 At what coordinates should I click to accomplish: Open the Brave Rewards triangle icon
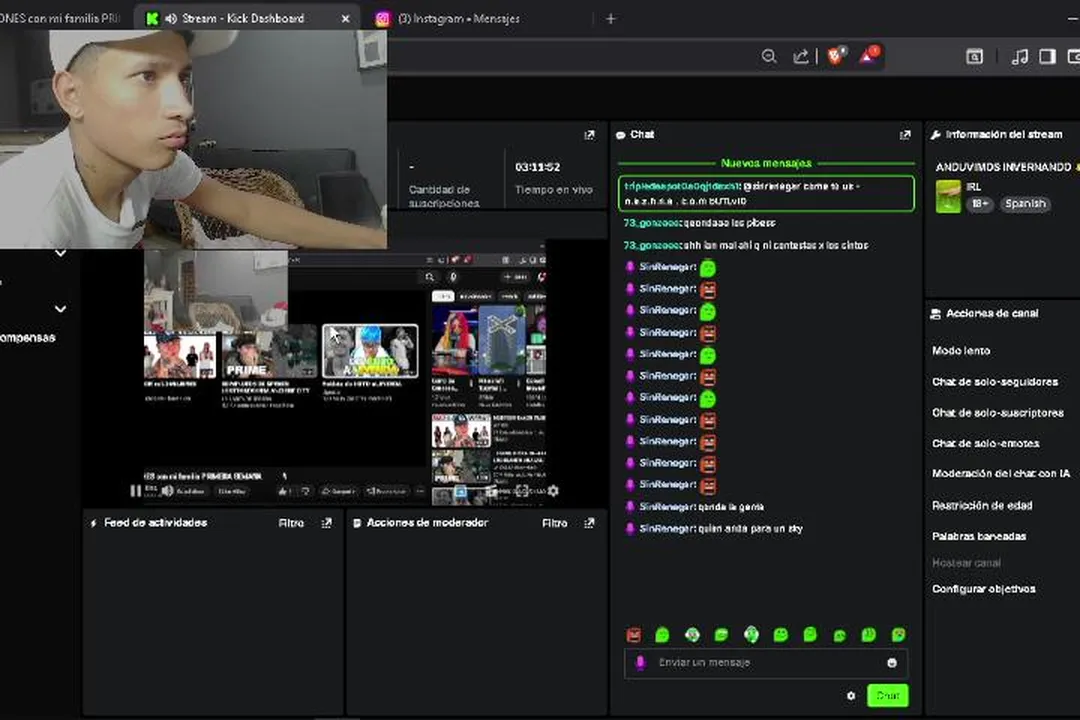(869, 55)
